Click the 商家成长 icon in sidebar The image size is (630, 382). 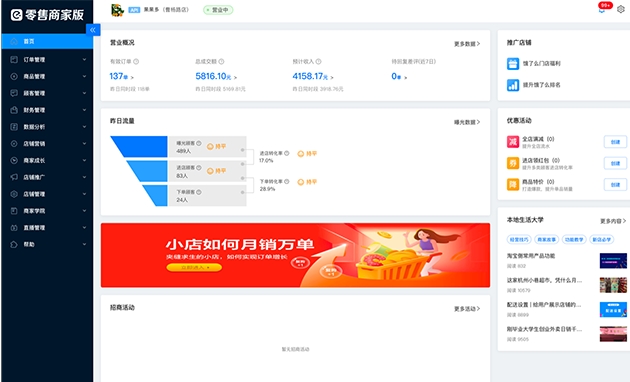[14, 160]
